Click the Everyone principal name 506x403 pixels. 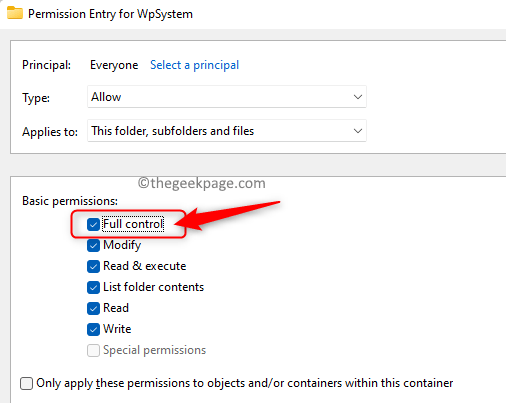point(114,65)
